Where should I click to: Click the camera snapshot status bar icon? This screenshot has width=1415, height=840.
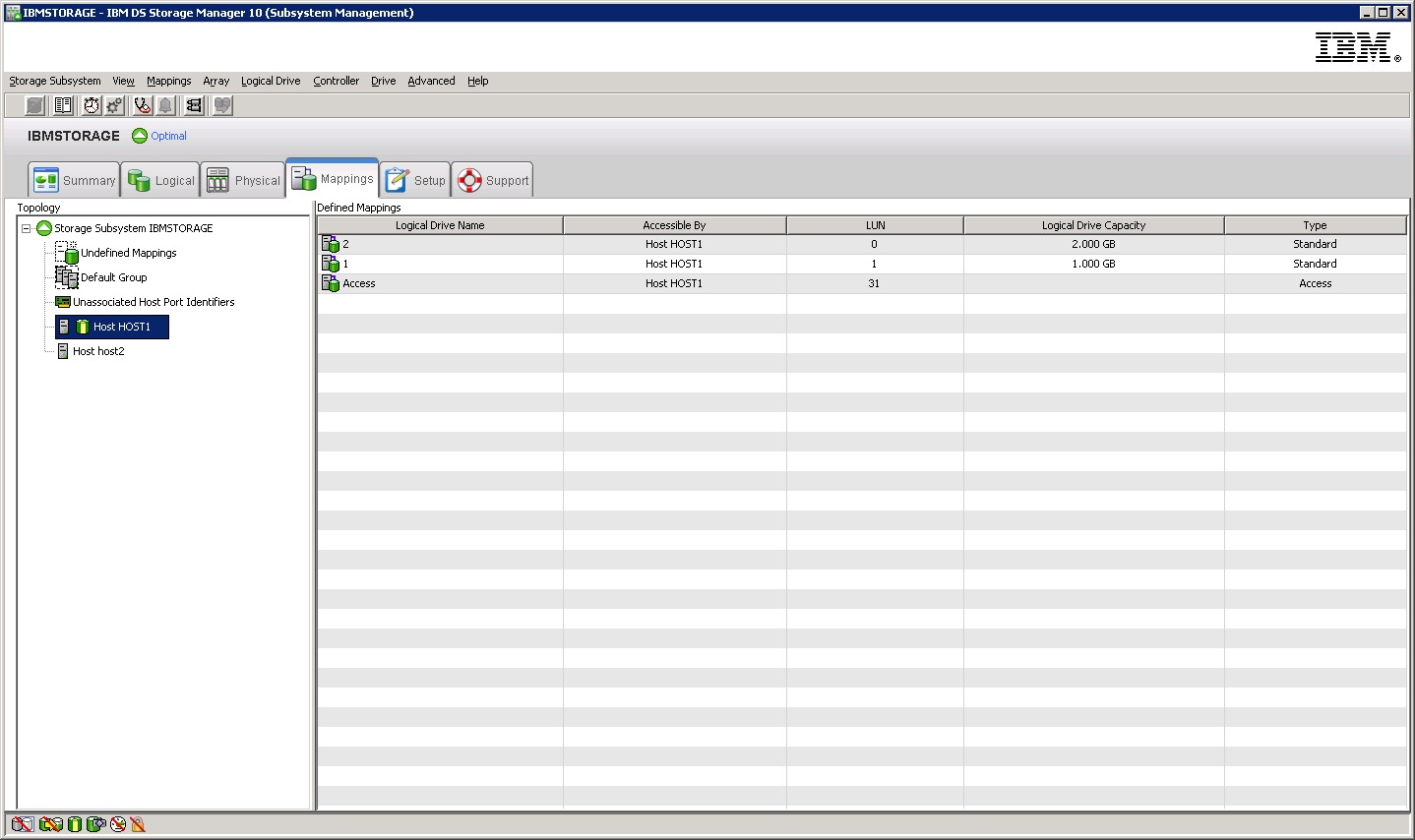[x=95, y=824]
